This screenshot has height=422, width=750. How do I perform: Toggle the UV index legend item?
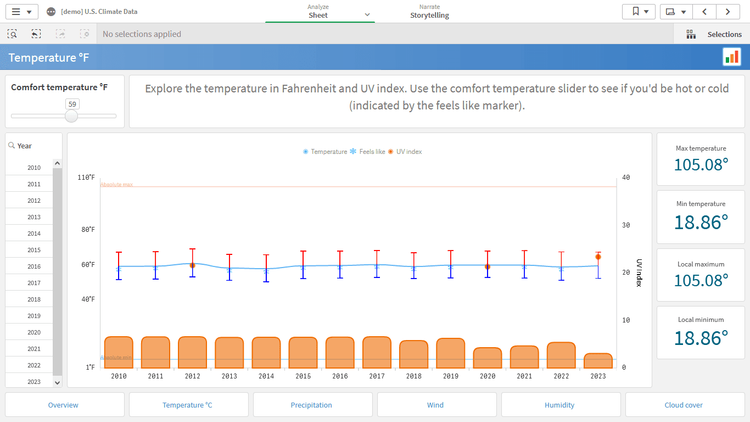405,152
